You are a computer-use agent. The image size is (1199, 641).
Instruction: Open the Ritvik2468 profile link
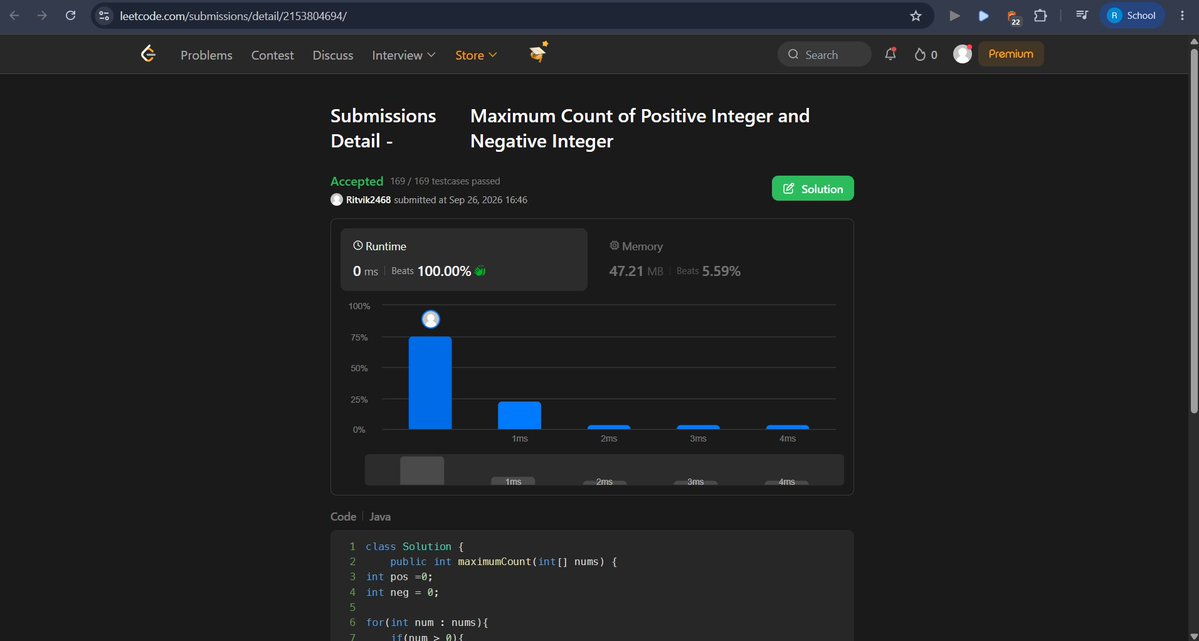pyautogui.click(x=368, y=200)
